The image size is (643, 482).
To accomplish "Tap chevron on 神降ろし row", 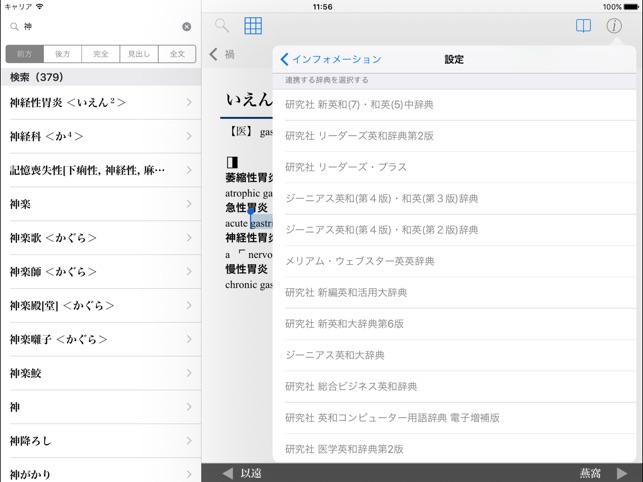I will point(189,441).
